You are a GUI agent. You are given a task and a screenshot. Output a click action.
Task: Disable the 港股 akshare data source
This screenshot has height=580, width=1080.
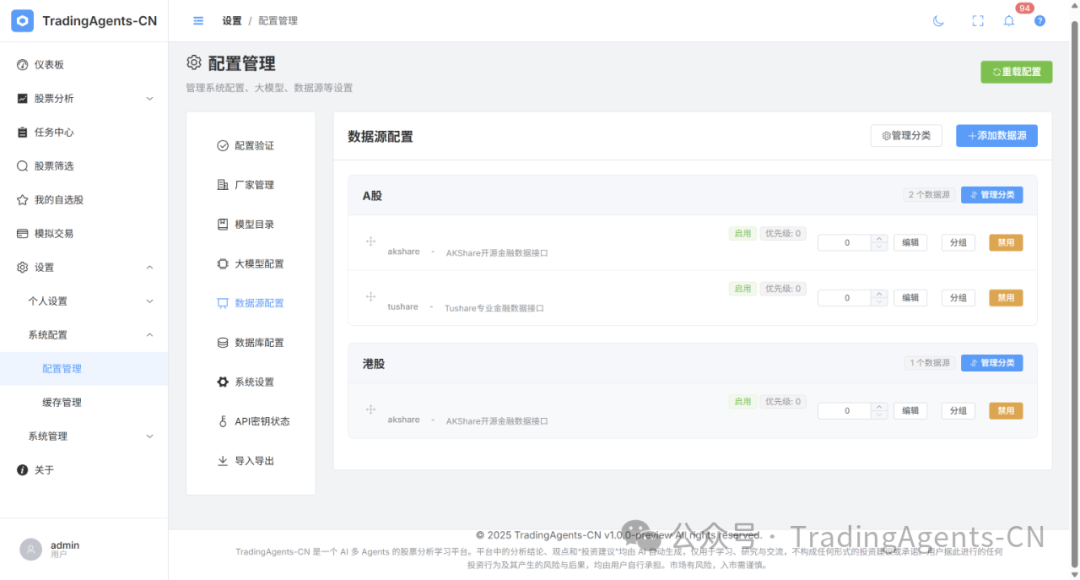point(1005,411)
